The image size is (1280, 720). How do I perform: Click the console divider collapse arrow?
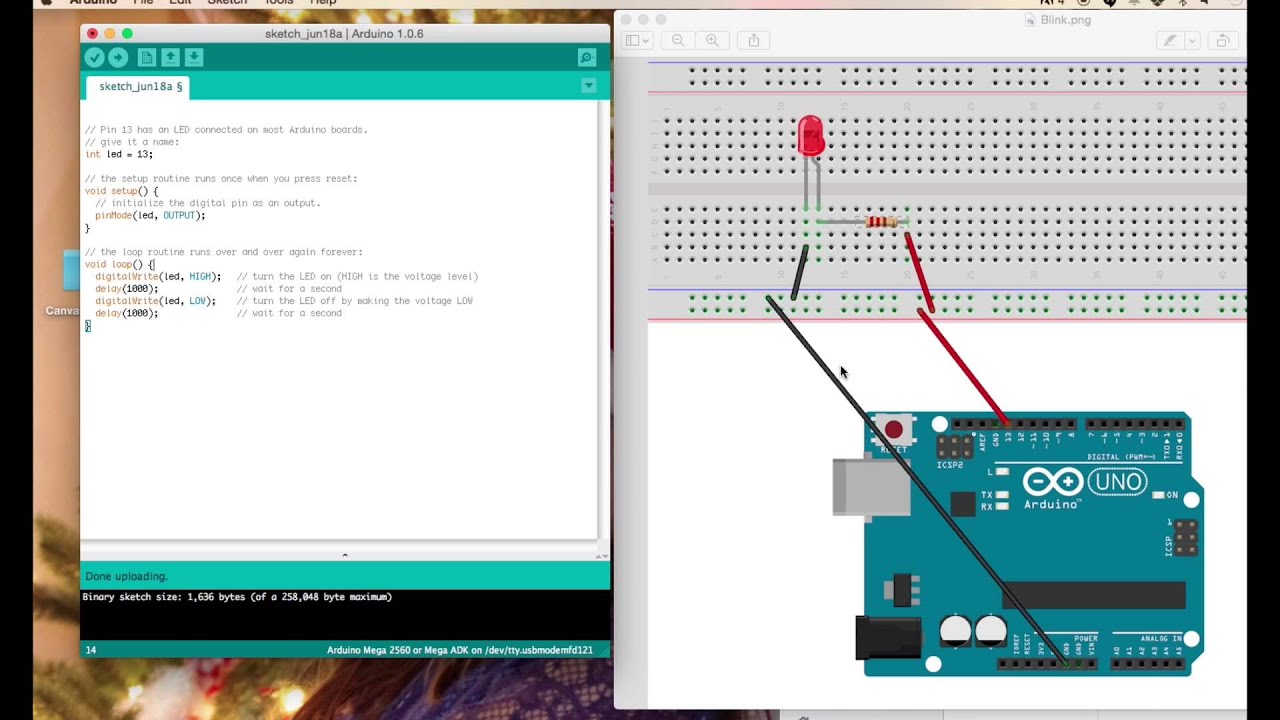(345, 555)
